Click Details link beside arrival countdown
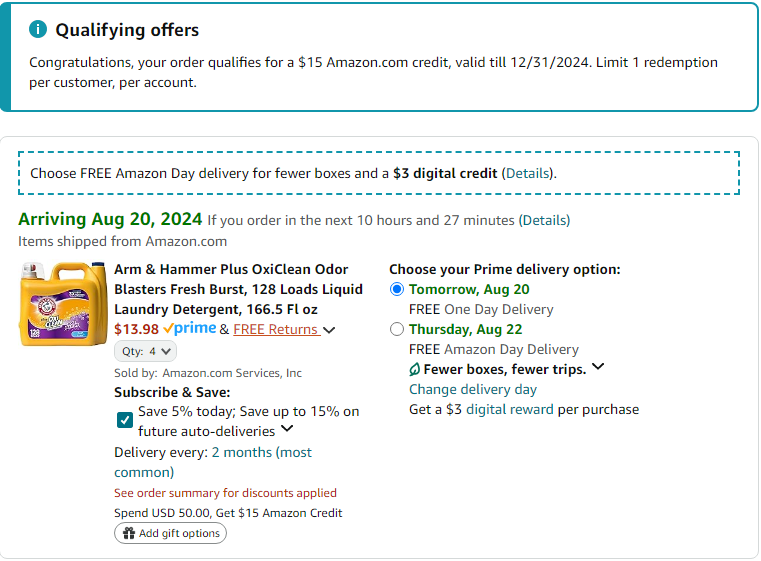 click(544, 220)
